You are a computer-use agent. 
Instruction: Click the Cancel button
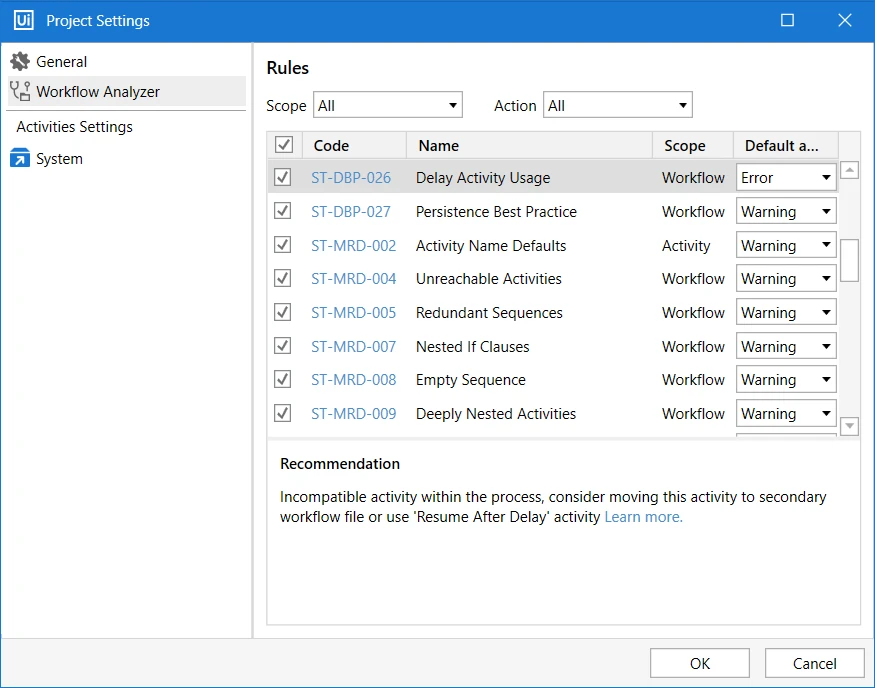click(814, 663)
